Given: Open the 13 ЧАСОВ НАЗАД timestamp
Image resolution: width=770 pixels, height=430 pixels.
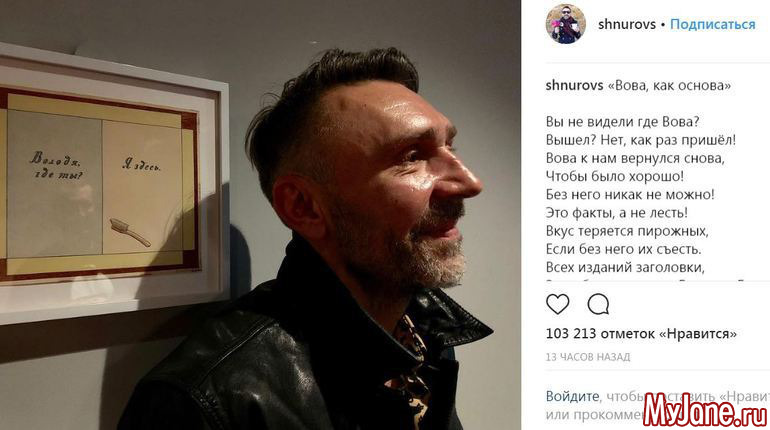Looking at the screenshot, I should tap(588, 357).
